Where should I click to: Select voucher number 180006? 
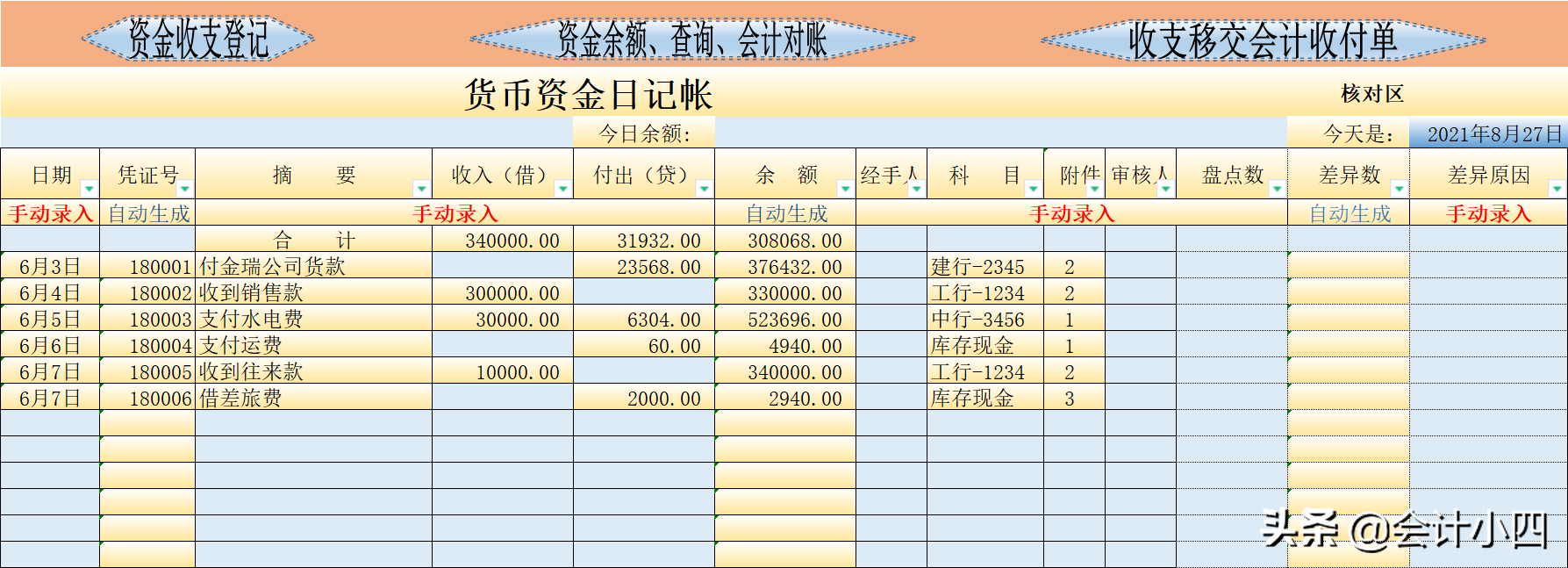147,398
